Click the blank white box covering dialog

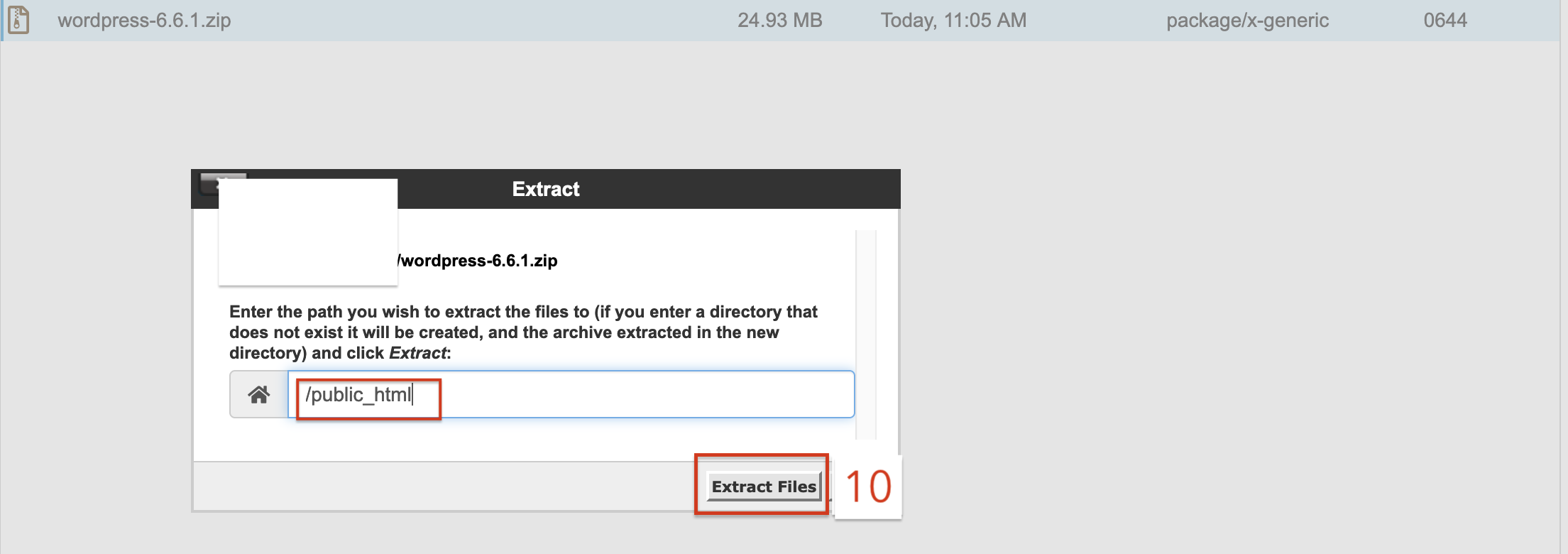(308, 232)
